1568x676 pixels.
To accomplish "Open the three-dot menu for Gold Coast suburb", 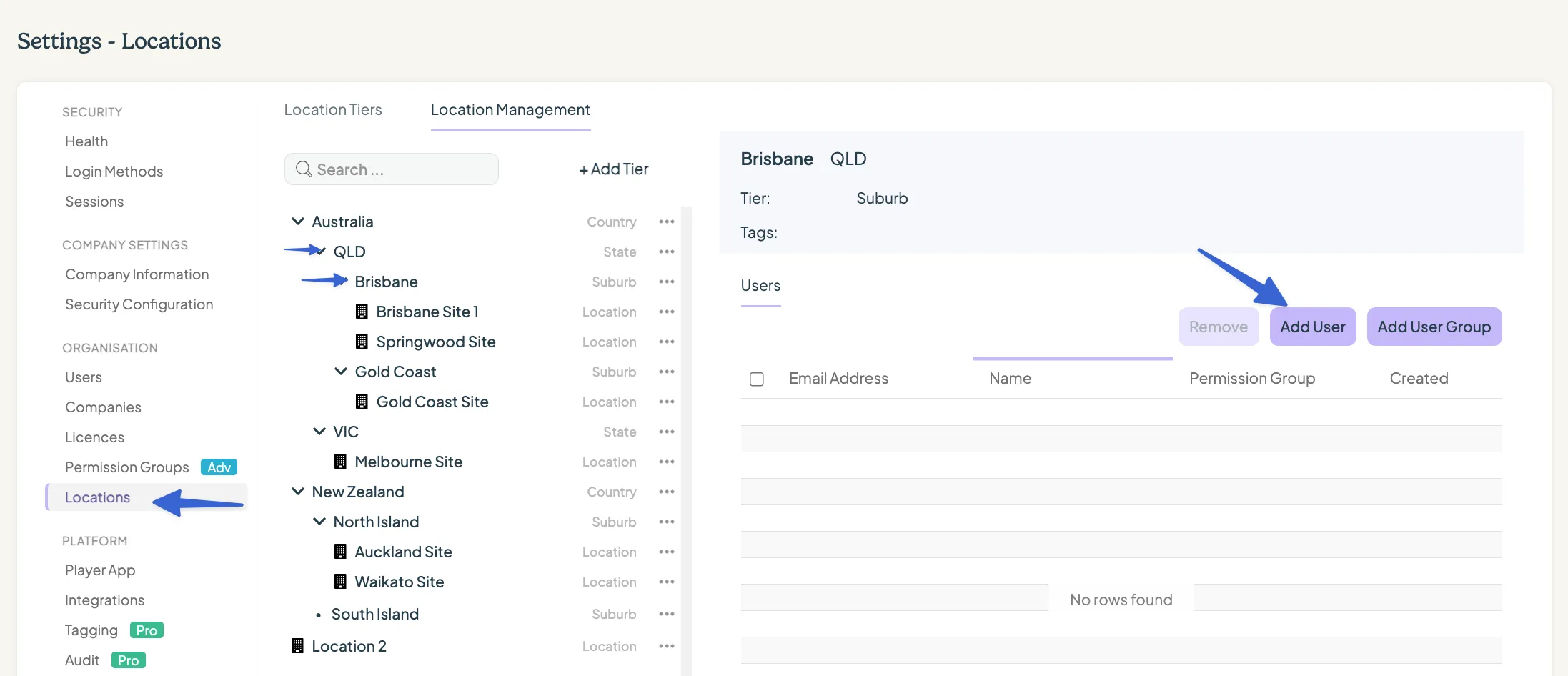I will [x=667, y=372].
